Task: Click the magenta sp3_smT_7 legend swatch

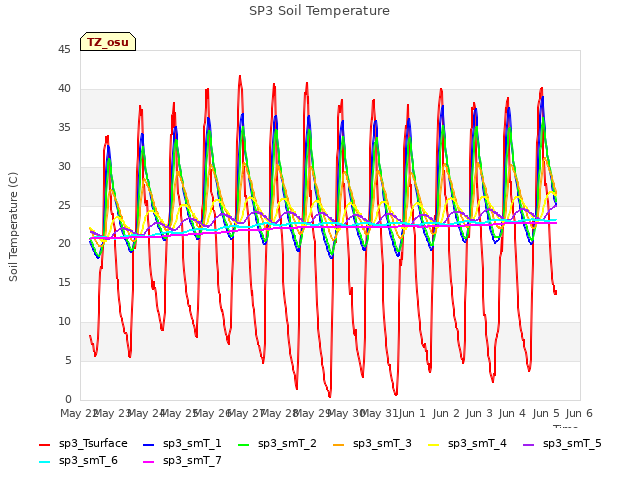Action: click(149, 462)
